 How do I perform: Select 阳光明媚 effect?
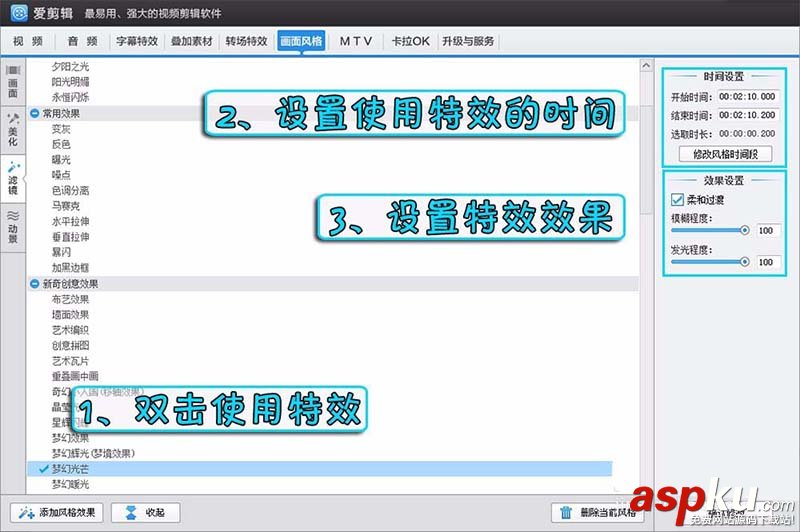[70, 82]
